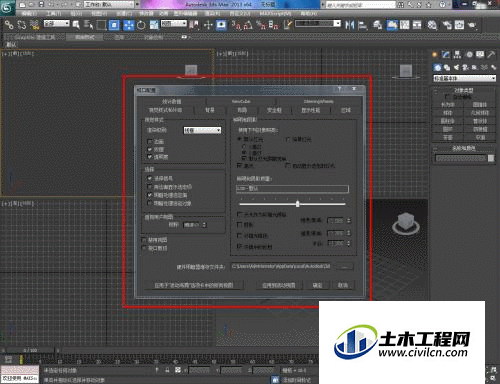Click the teapot Render Production icon
The width and height of the screenshot is (500, 384).
coord(472,25)
